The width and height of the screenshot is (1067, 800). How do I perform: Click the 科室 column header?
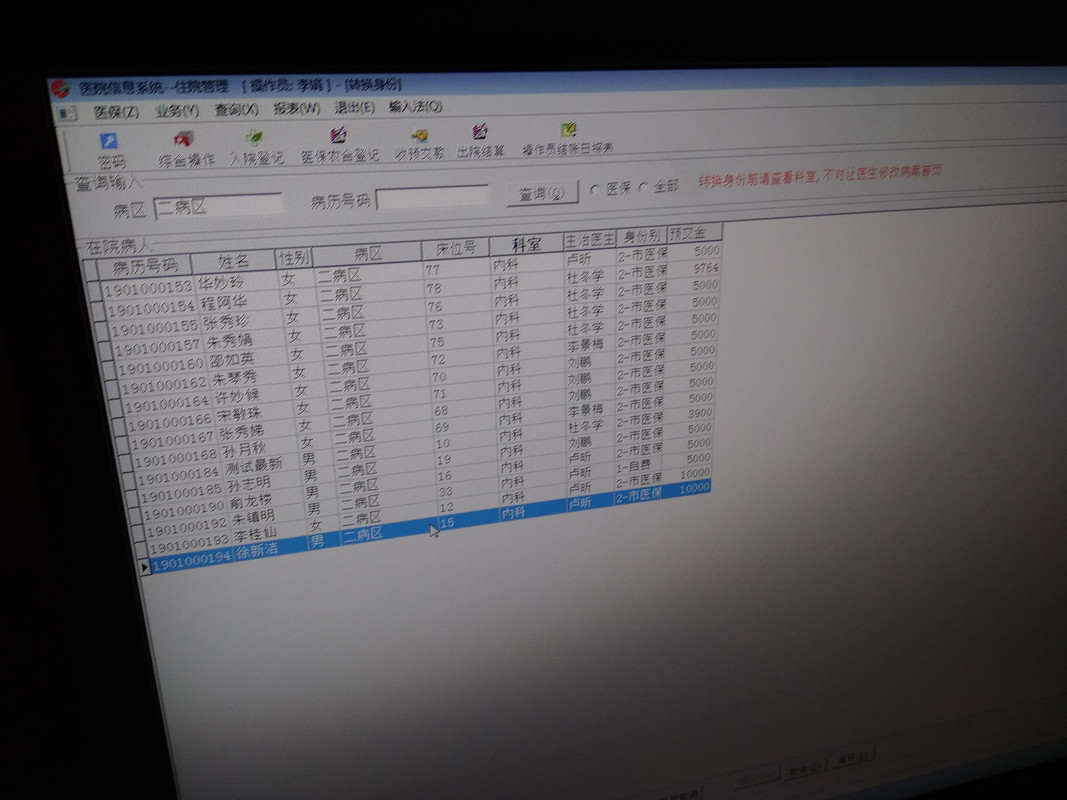pyautogui.click(x=526, y=244)
